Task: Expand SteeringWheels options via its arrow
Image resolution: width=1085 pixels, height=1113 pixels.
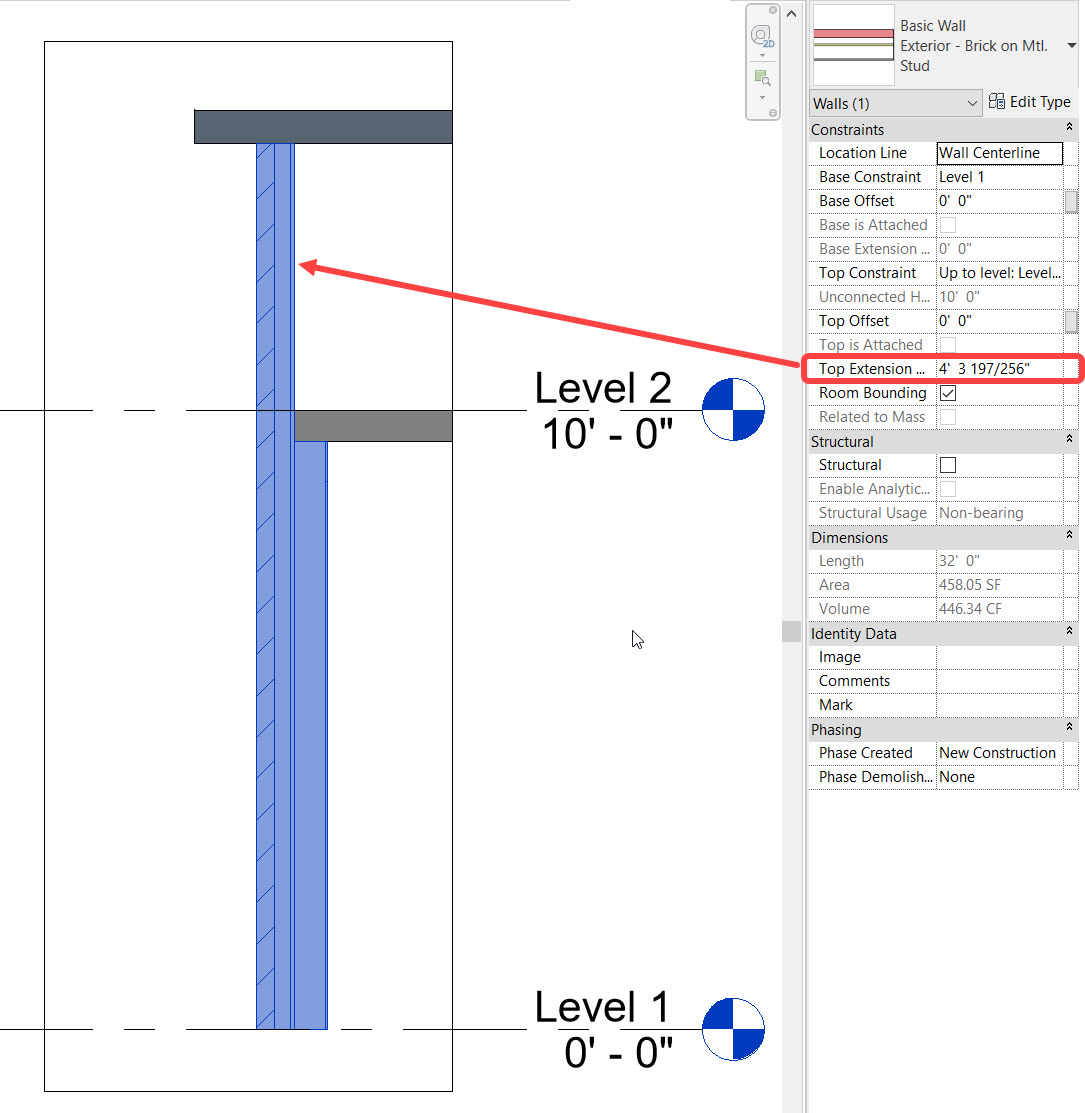Action: pyautogui.click(x=762, y=55)
